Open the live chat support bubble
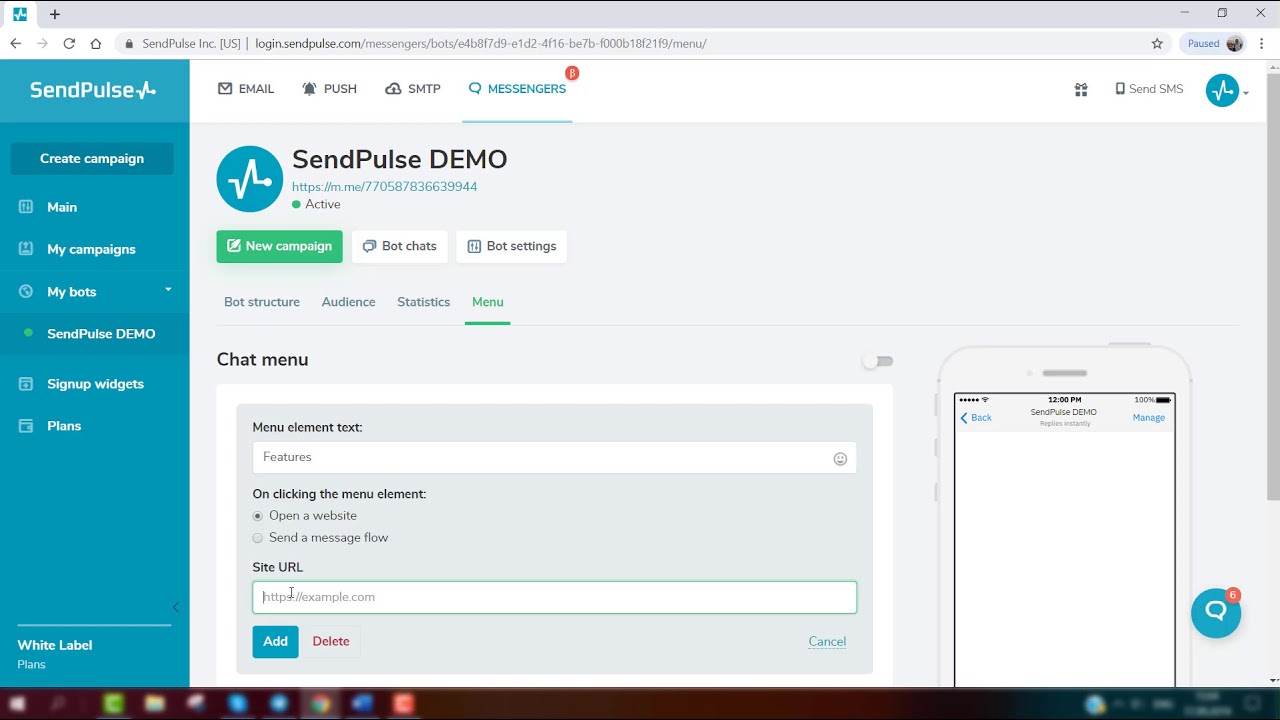1280x720 pixels. [x=1216, y=612]
